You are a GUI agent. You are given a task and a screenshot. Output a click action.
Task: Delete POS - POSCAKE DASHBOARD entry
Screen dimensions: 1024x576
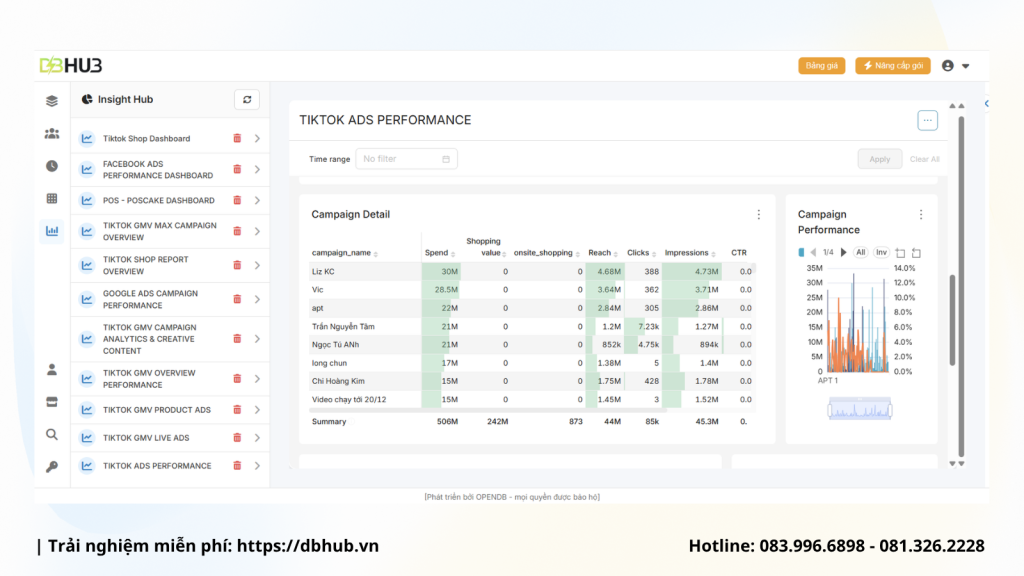[x=237, y=200]
